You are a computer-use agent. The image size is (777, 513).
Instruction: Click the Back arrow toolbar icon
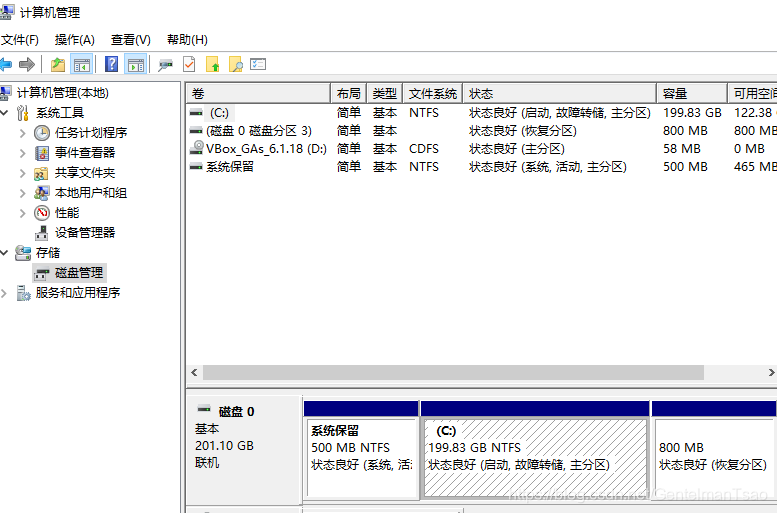[x=5, y=64]
